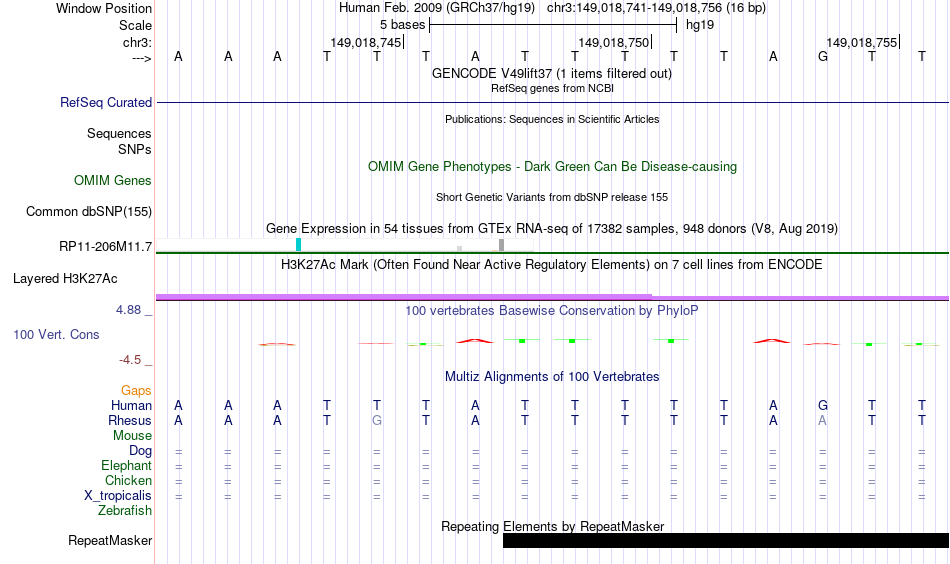
Task: Select the X_tropicalis alignment row label
Action: pos(118,496)
